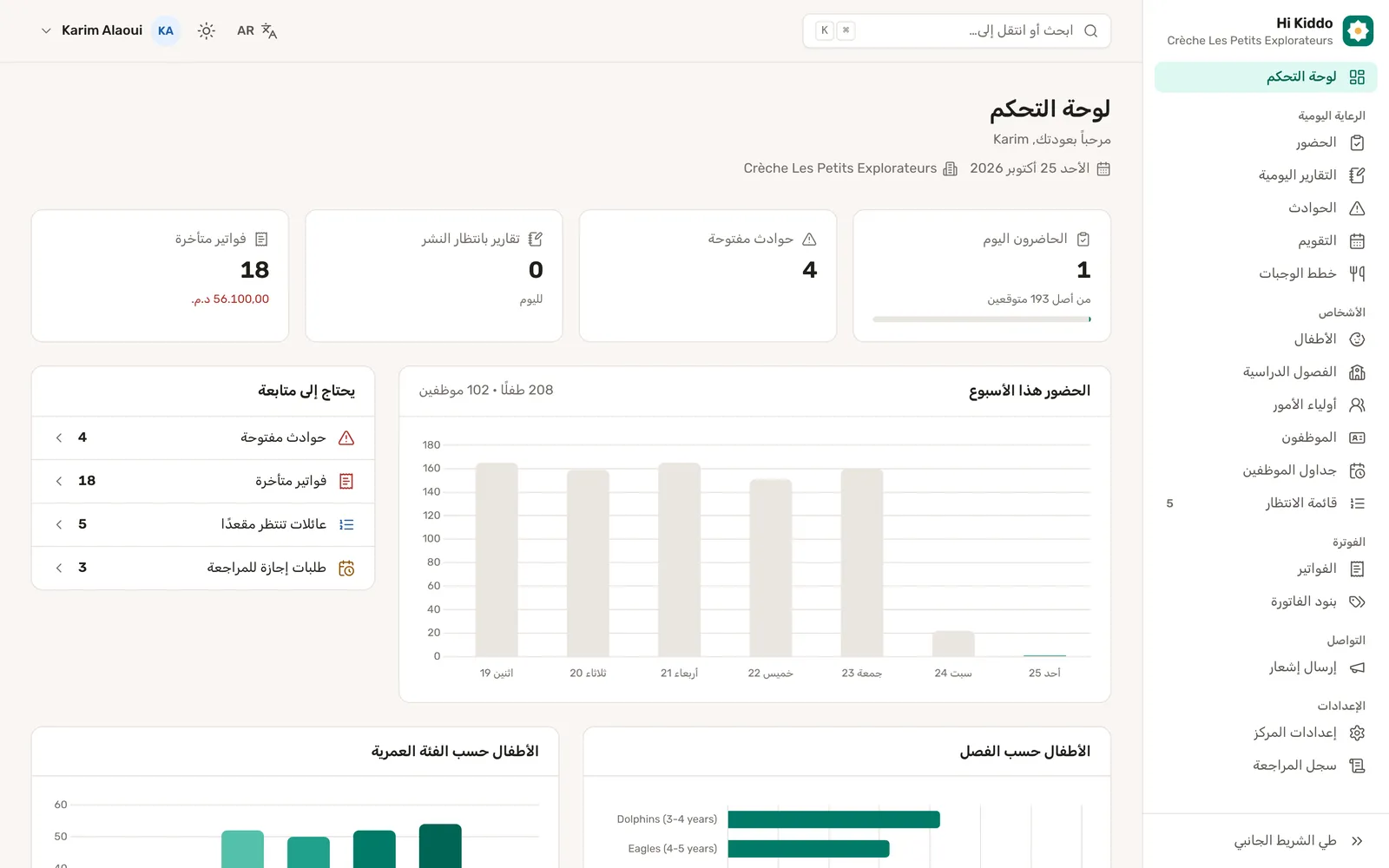This screenshot has height=868, width=1389.
Task: Open حوادث مفتوحة follow-up row chevron
Action: [59, 438]
